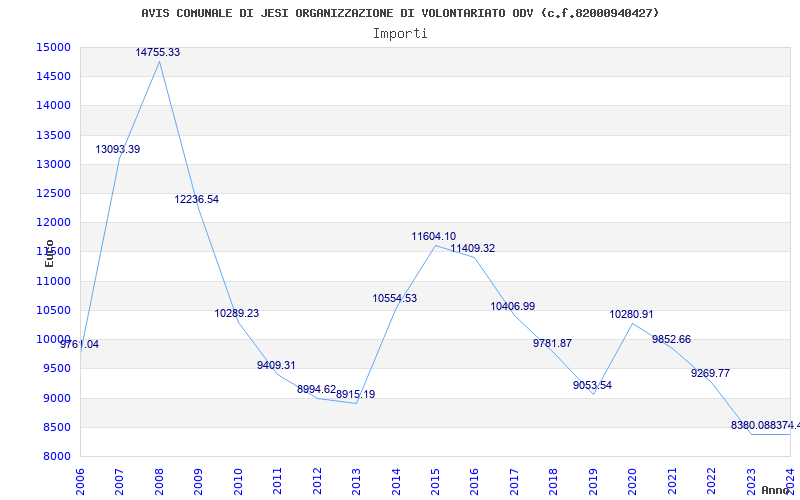Select the 9409.31 data label
This screenshot has width=800, height=500.
click(x=276, y=365)
